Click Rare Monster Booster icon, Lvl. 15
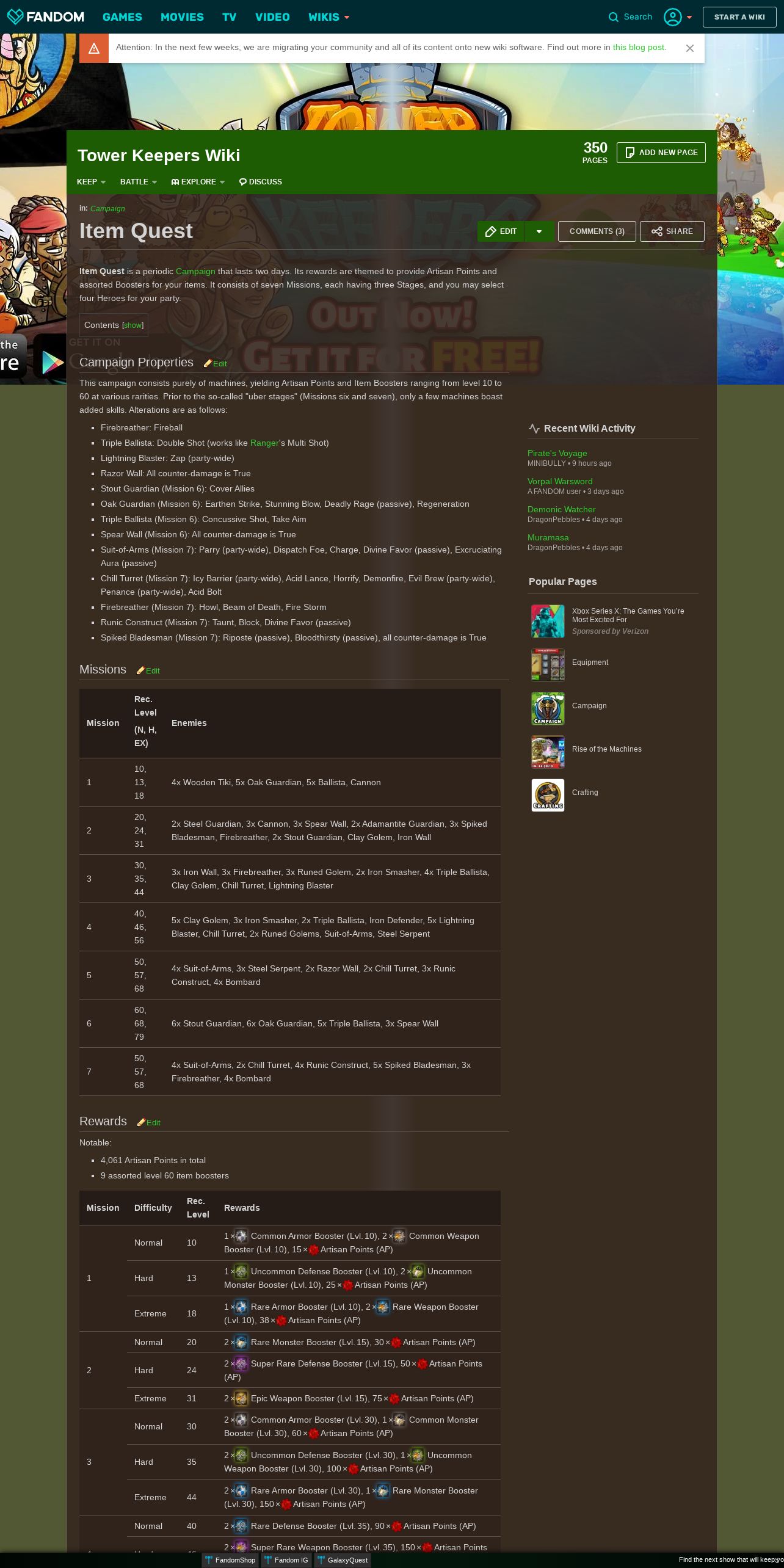The height and width of the screenshot is (1568, 784). click(x=242, y=1342)
